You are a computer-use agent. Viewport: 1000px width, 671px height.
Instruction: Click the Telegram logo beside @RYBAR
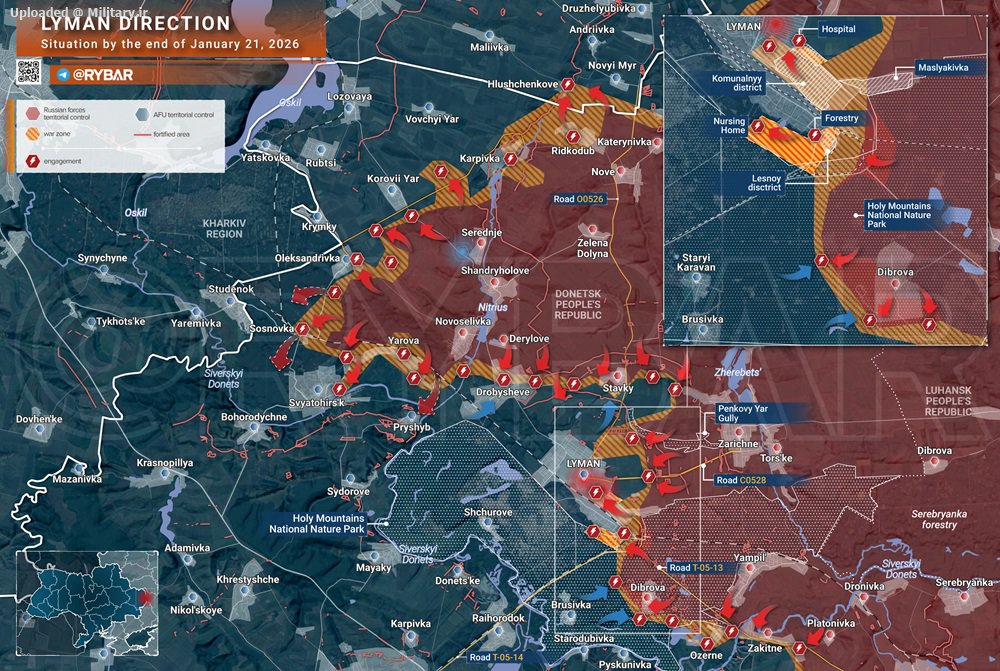[x=63, y=75]
